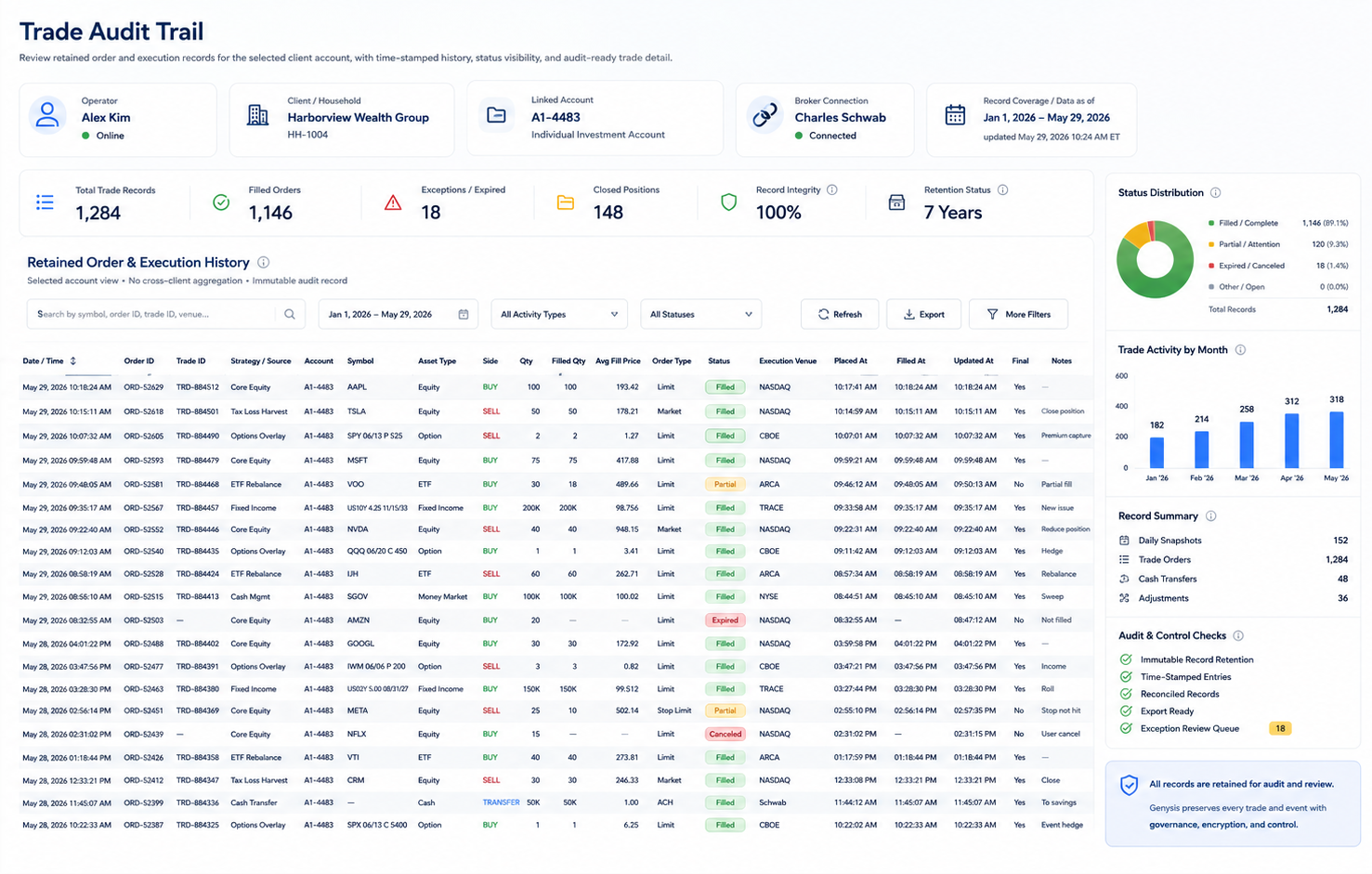Click the checkmark icon beside Filled Orders
This screenshot has width=1372, height=874.
221,202
